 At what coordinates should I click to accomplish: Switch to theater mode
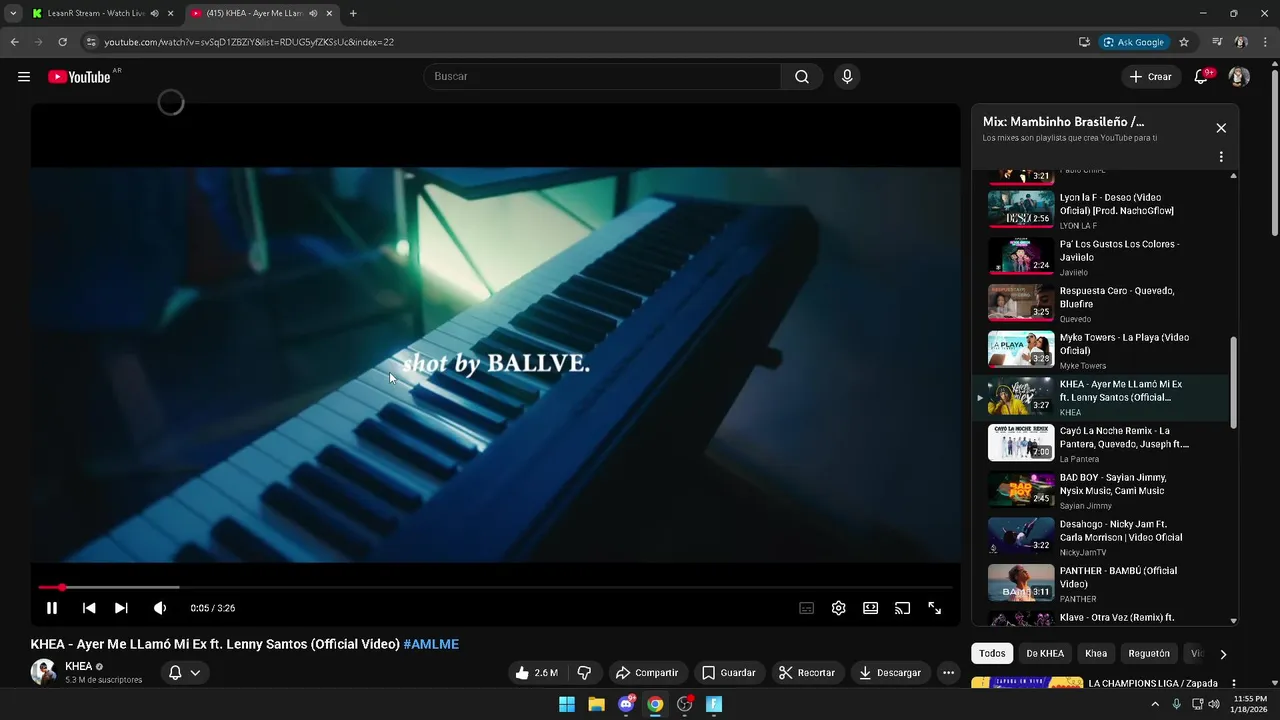point(871,608)
